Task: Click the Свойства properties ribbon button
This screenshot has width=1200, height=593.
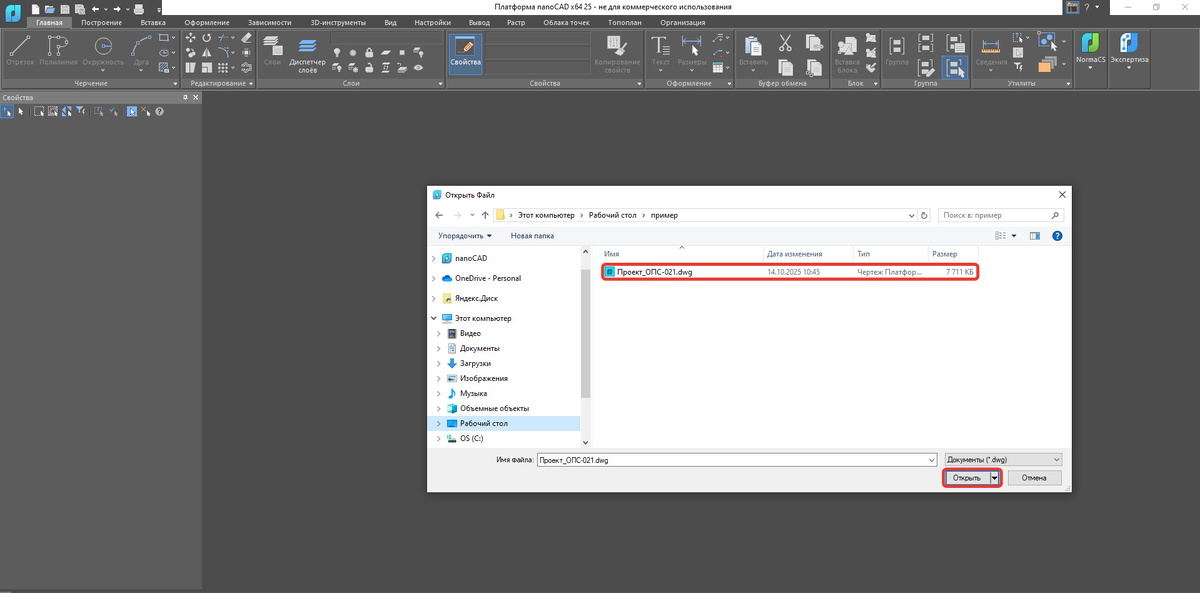Action: (465, 52)
